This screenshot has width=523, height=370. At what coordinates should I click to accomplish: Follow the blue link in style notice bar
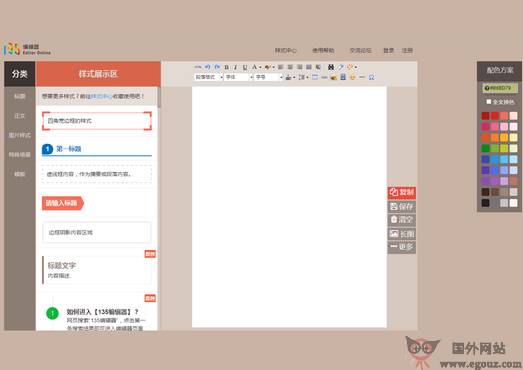point(101,96)
